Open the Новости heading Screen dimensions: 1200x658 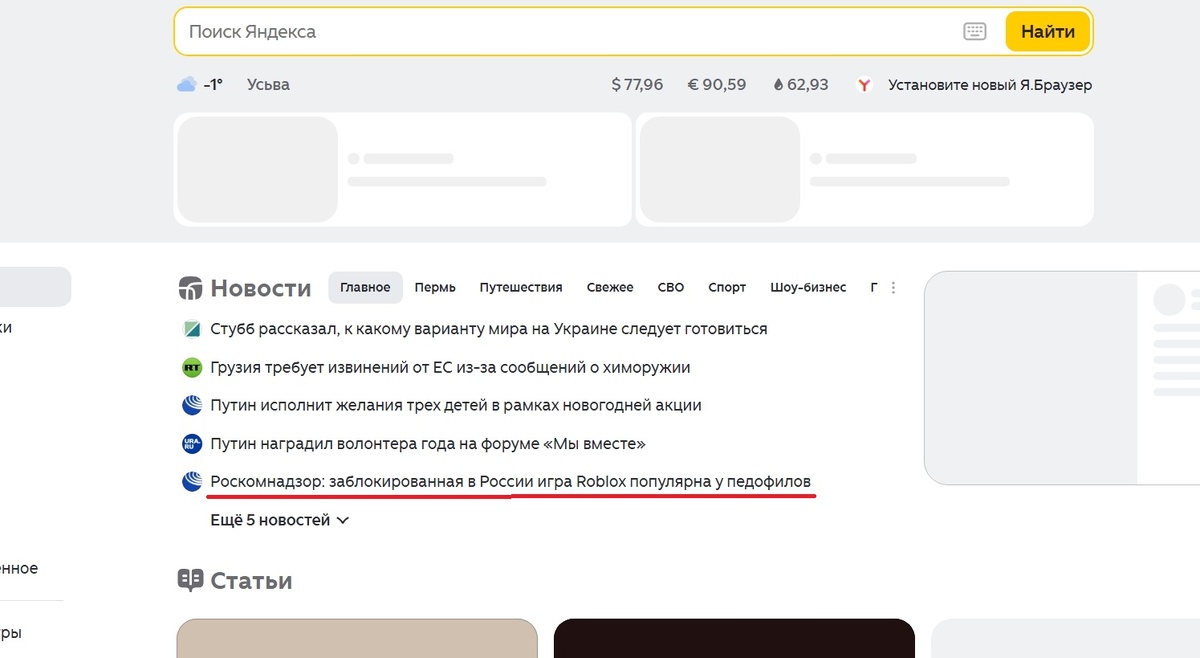pos(261,289)
